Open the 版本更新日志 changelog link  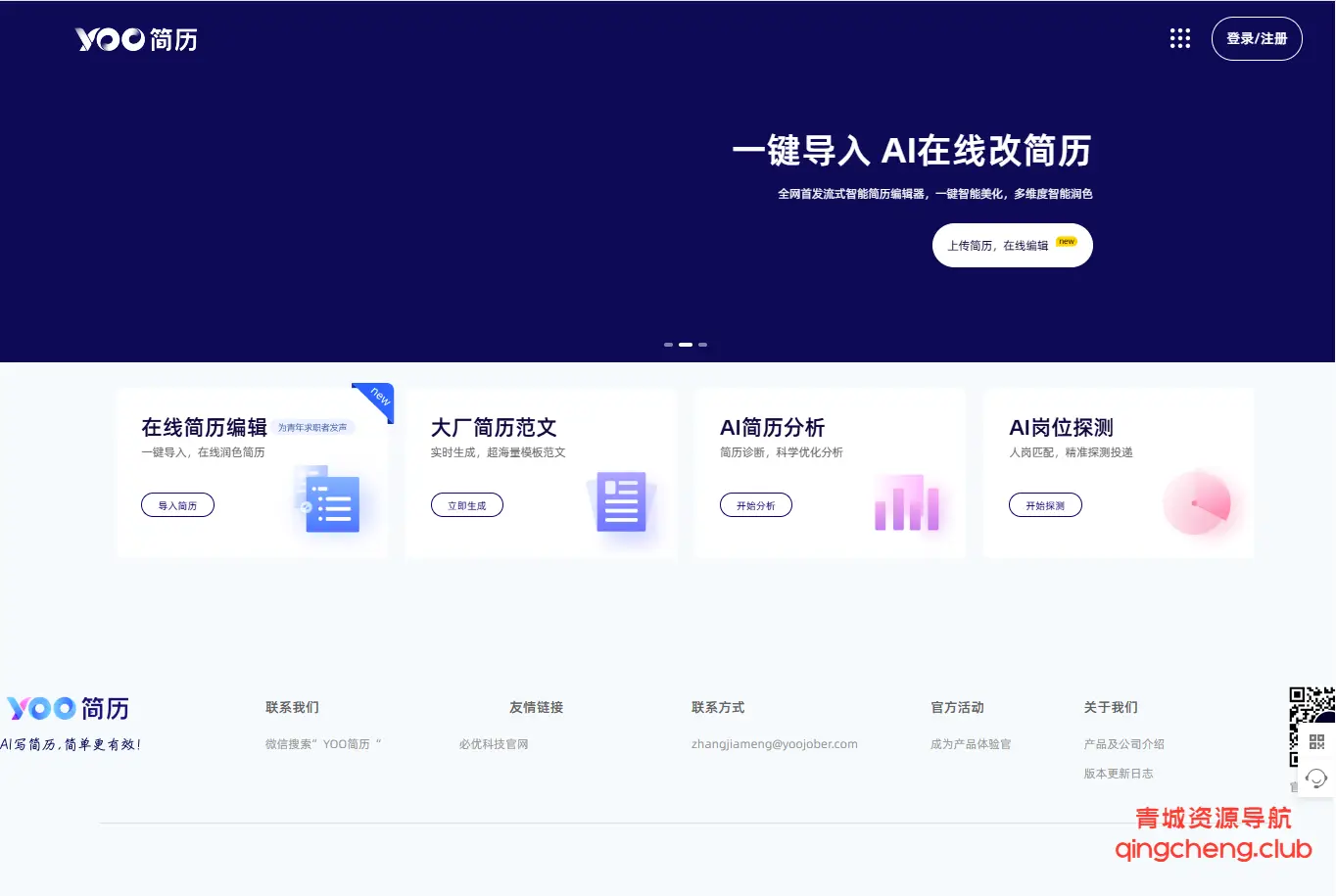(1118, 773)
